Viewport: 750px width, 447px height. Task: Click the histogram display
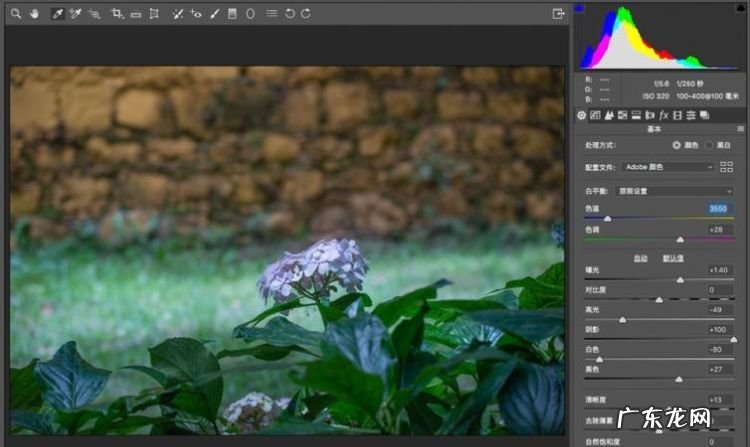[659, 37]
